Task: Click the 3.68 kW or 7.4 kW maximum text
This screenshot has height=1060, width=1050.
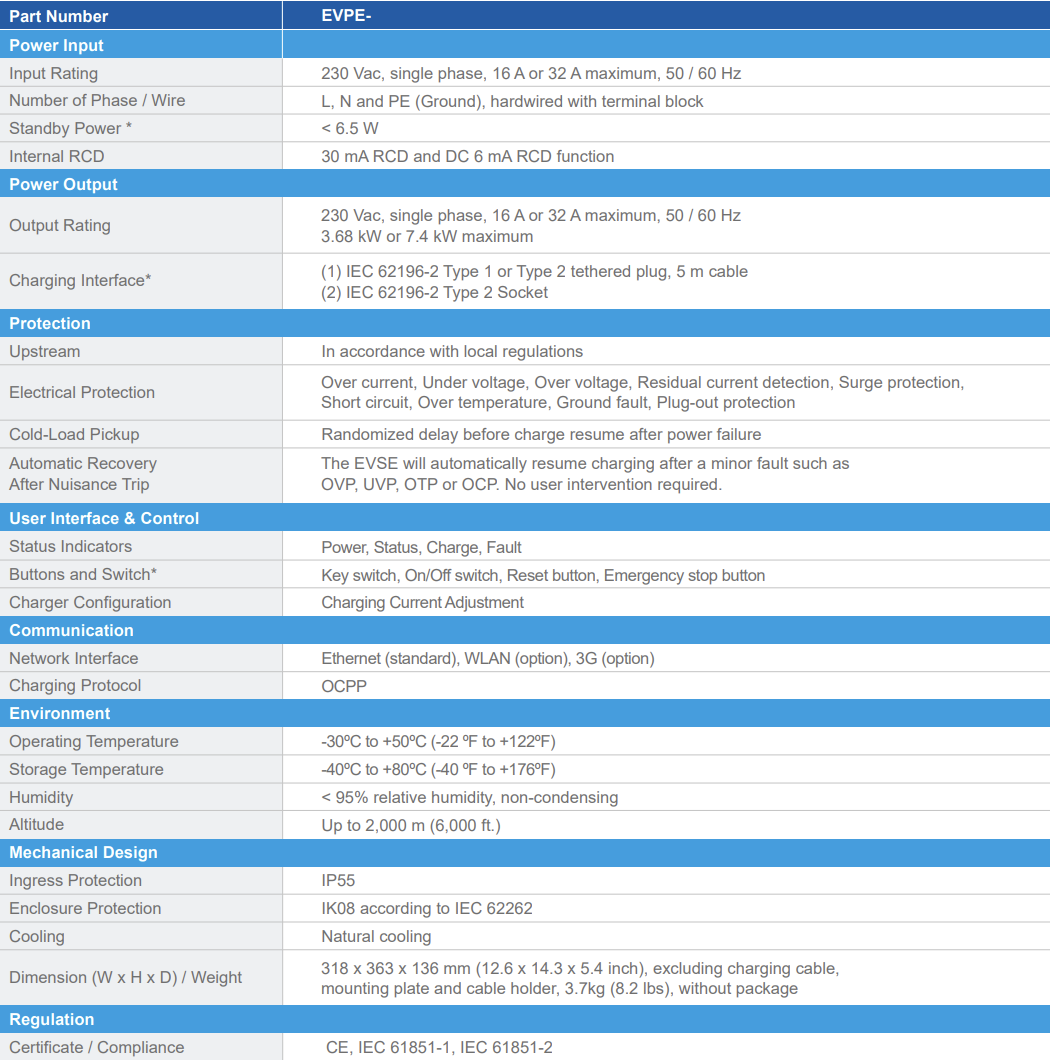Action: (427, 237)
